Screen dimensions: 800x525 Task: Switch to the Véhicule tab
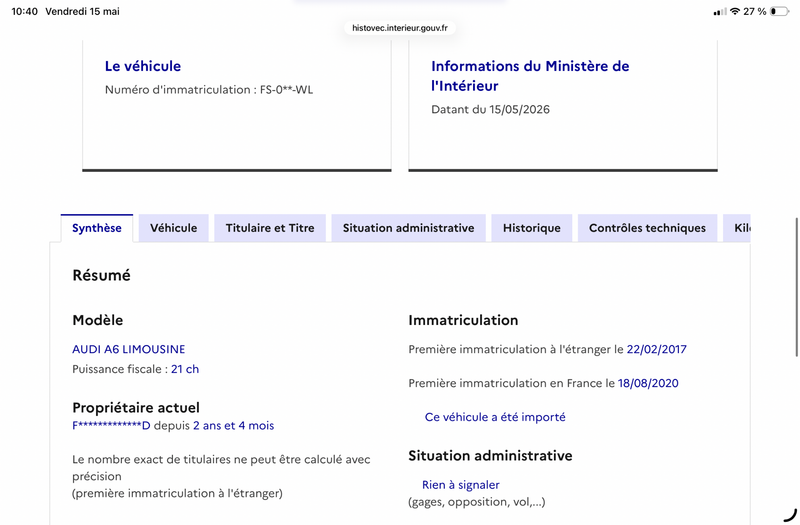(x=173, y=228)
